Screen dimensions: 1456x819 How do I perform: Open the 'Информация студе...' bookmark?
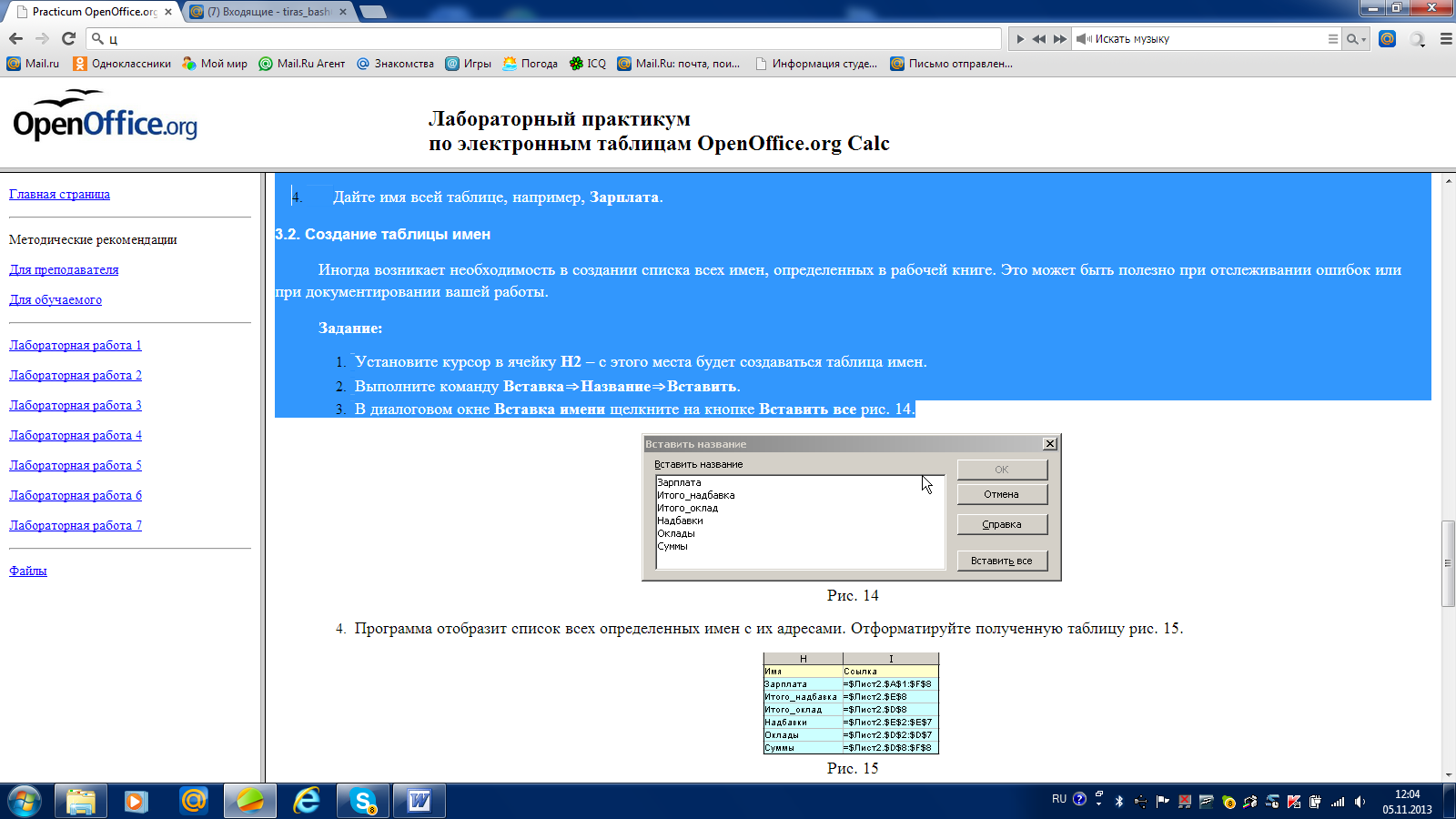coord(816,64)
